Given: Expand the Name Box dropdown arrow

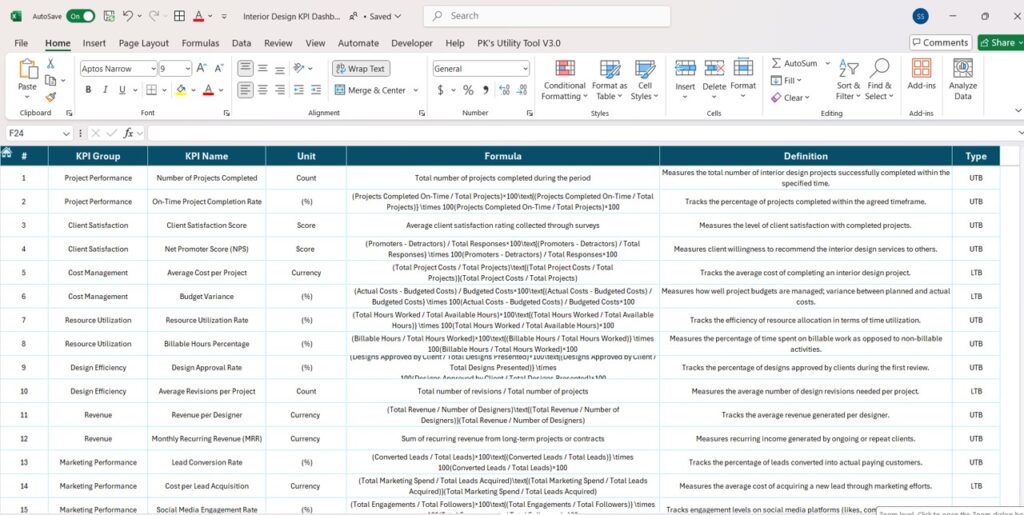Looking at the screenshot, I should 66,133.
